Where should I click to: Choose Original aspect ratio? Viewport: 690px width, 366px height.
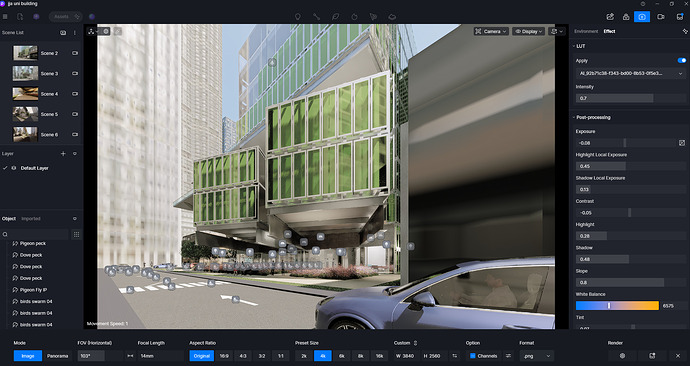[202, 356]
